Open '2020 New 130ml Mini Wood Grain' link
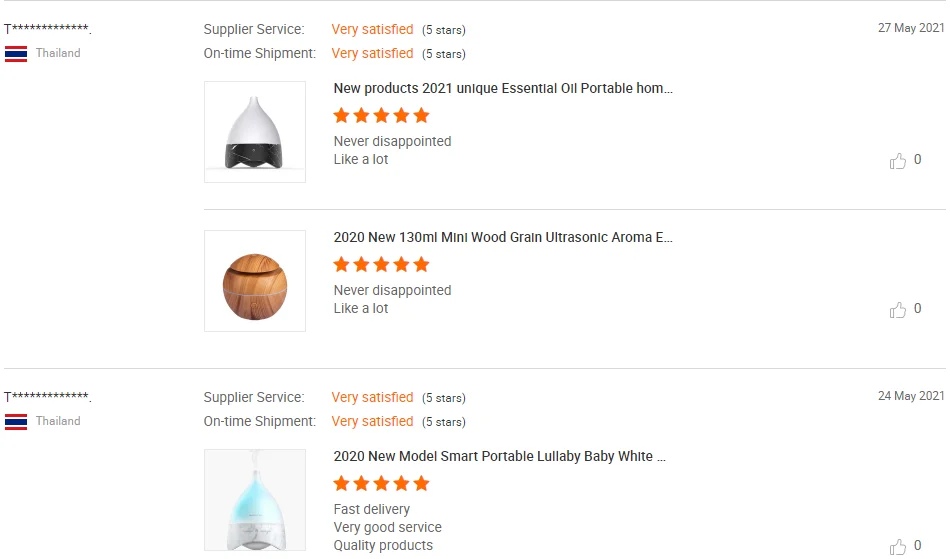This screenshot has width=950, height=559. point(503,238)
